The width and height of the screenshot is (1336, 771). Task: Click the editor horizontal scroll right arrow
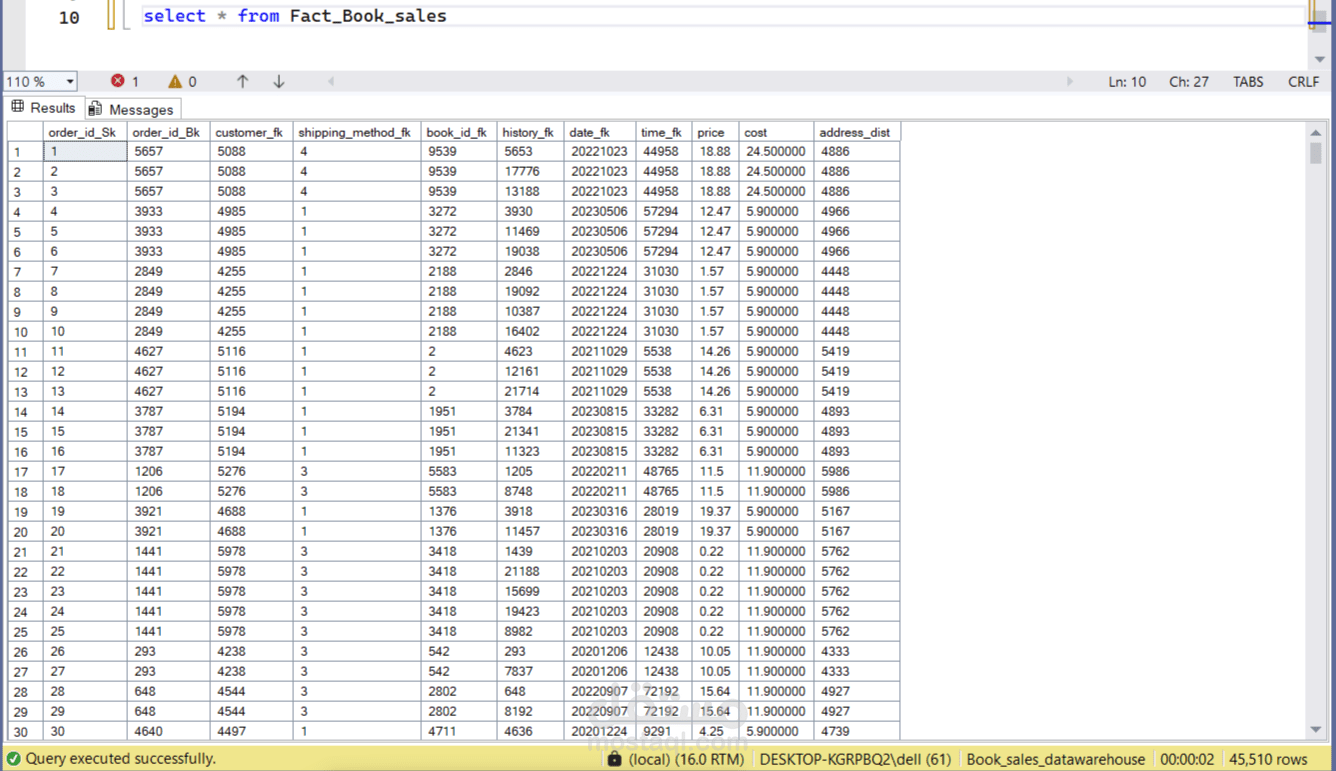(x=1070, y=81)
